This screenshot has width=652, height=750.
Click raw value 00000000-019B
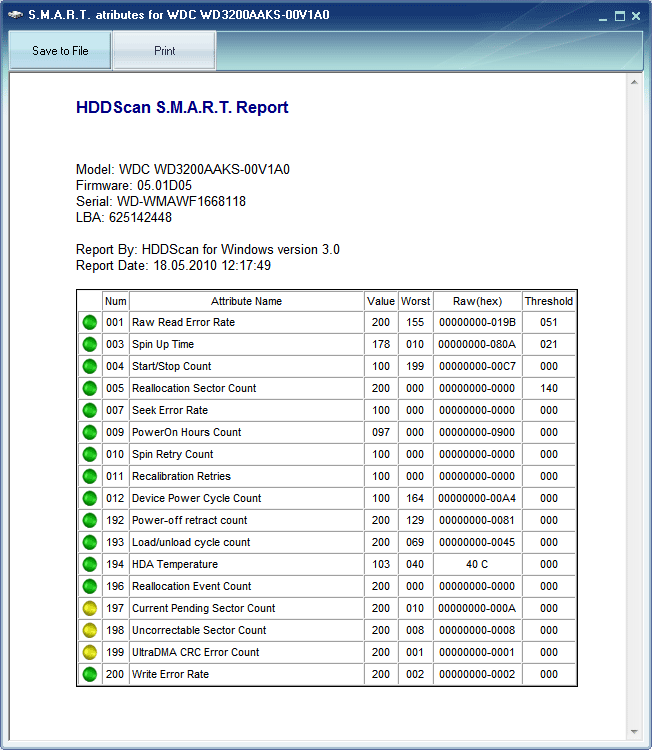(x=477, y=322)
